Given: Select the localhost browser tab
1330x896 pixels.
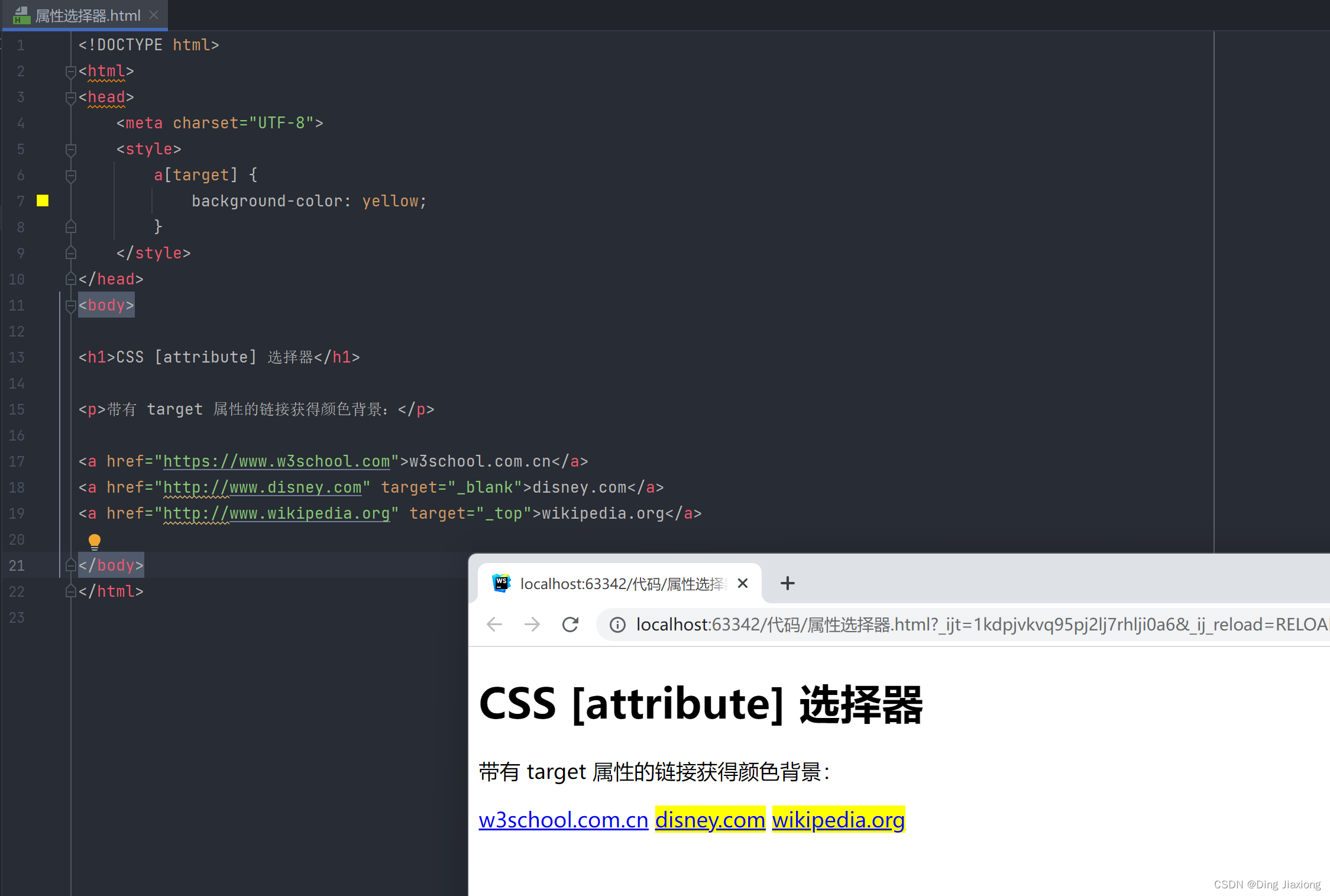Looking at the screenshot, I should [x=620, y=584].
